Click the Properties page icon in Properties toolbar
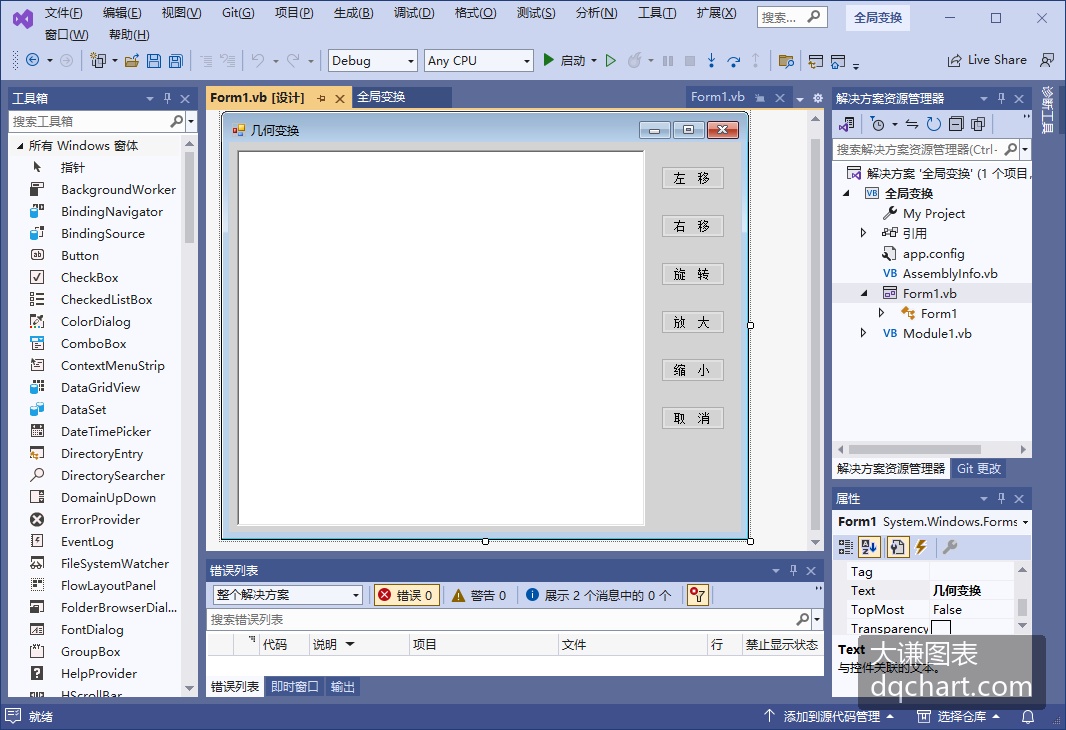The width and height of the screenshot is (1066, 730). click(x=897, y=546)
